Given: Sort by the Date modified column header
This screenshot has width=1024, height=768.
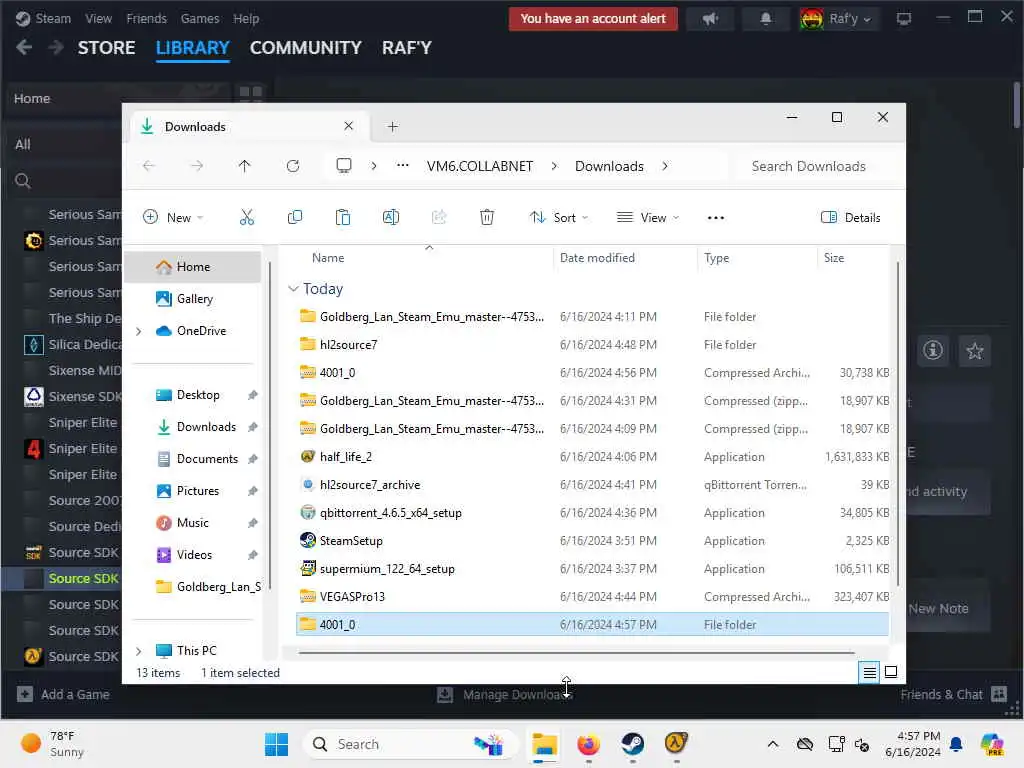Looking at the screenshot, I should click(x=597, y=258).
